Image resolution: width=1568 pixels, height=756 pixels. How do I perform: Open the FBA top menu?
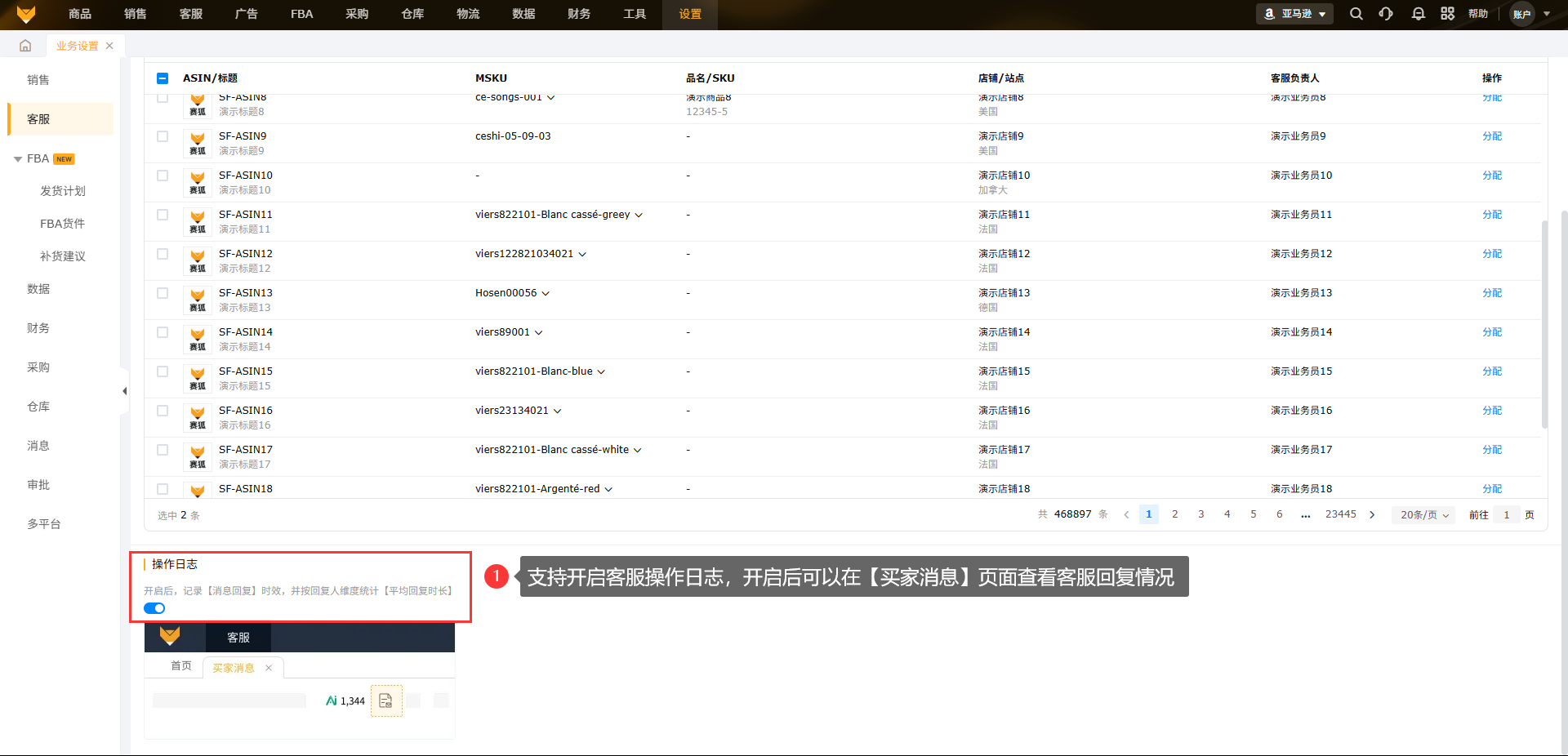coord(302,14)
